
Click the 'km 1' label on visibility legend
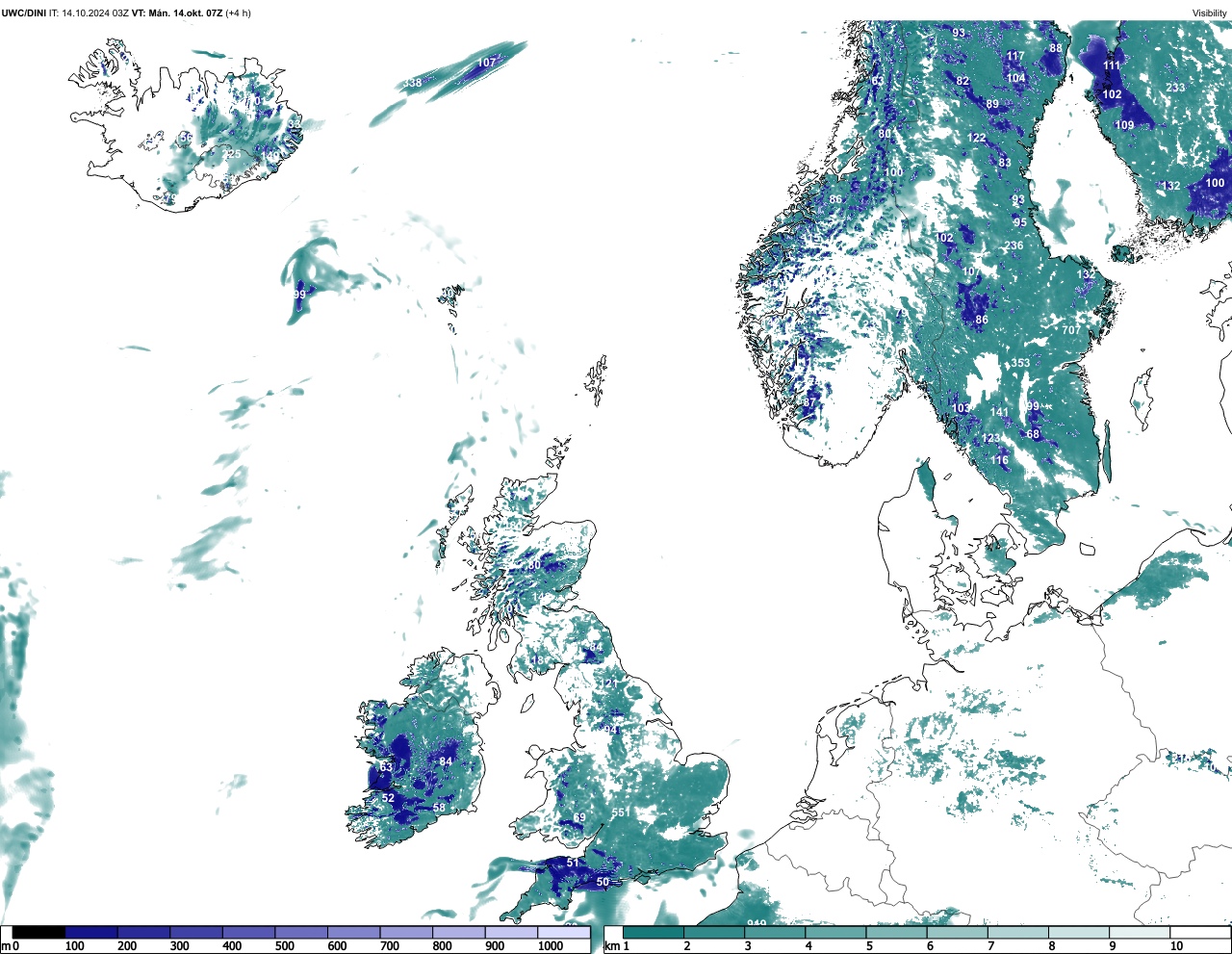point(615,946)
